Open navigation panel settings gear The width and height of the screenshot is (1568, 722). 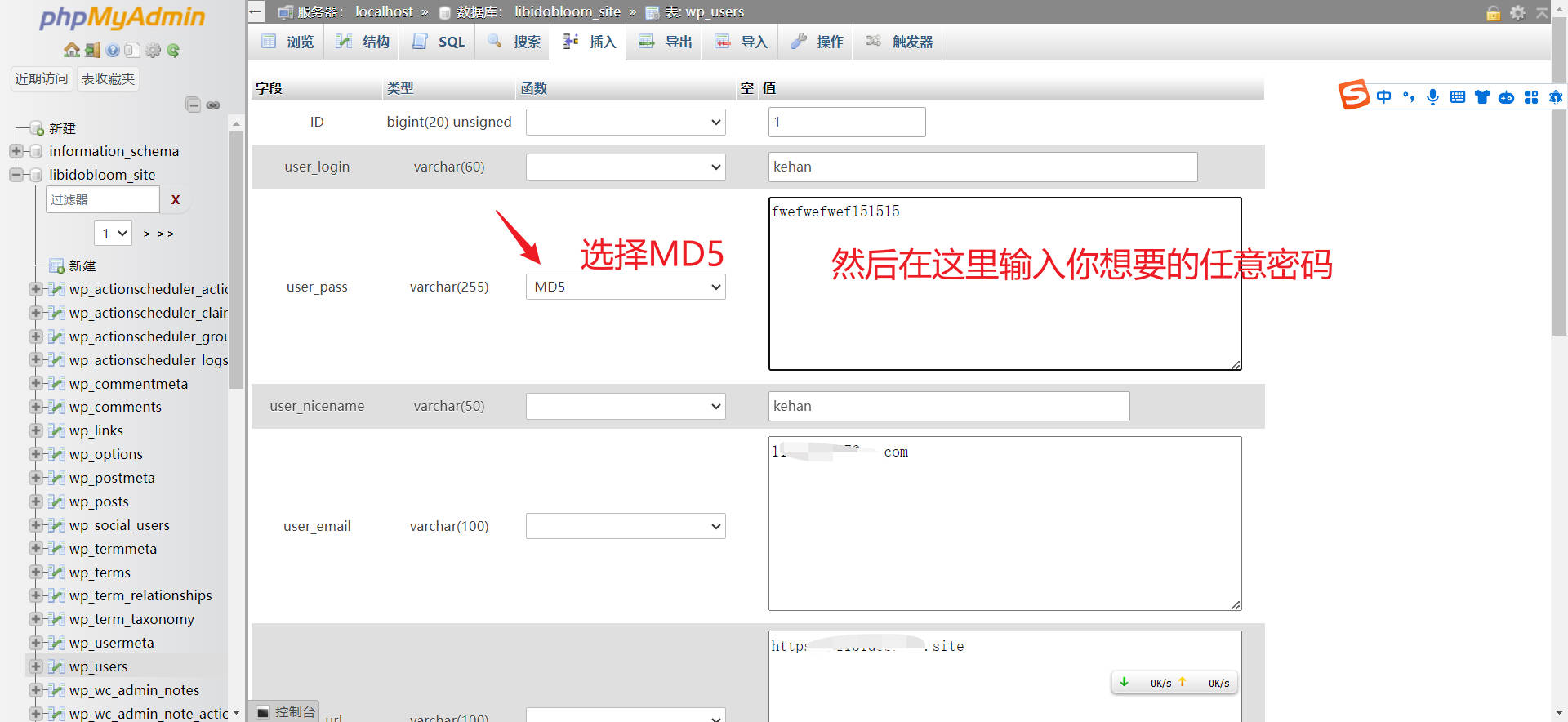153,51
